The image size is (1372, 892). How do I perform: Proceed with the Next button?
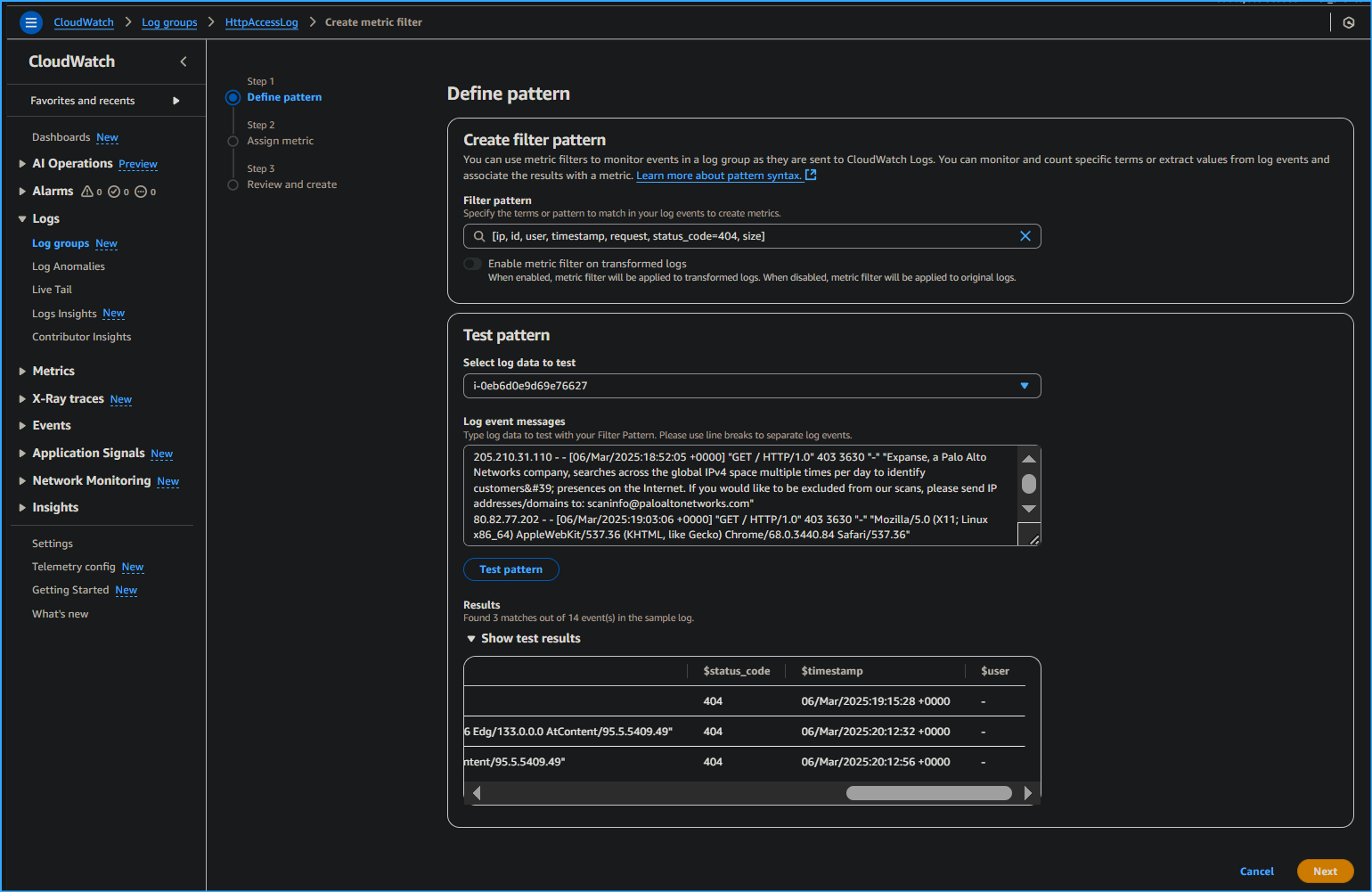pyautogui.click(x=1326, y=871)
